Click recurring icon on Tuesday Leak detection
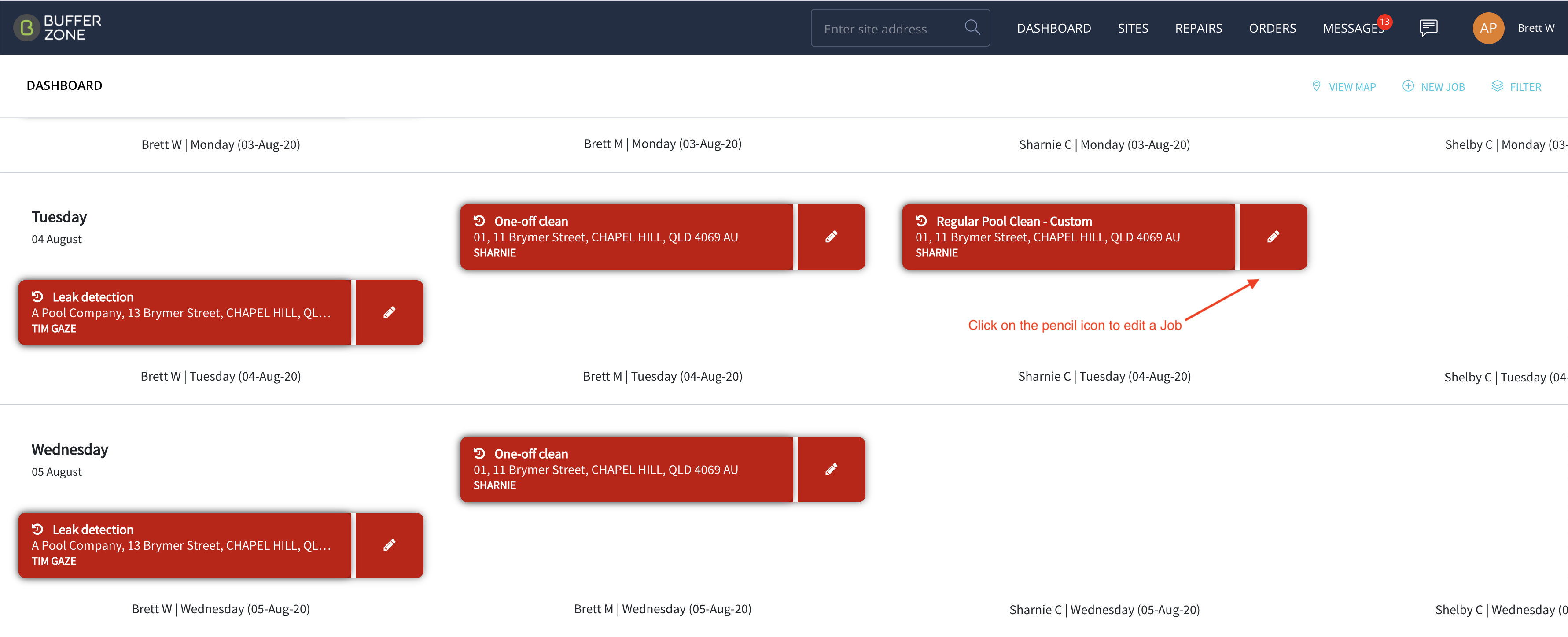Viewport: 1568px width, 637px height. click(x=37, y=296)
